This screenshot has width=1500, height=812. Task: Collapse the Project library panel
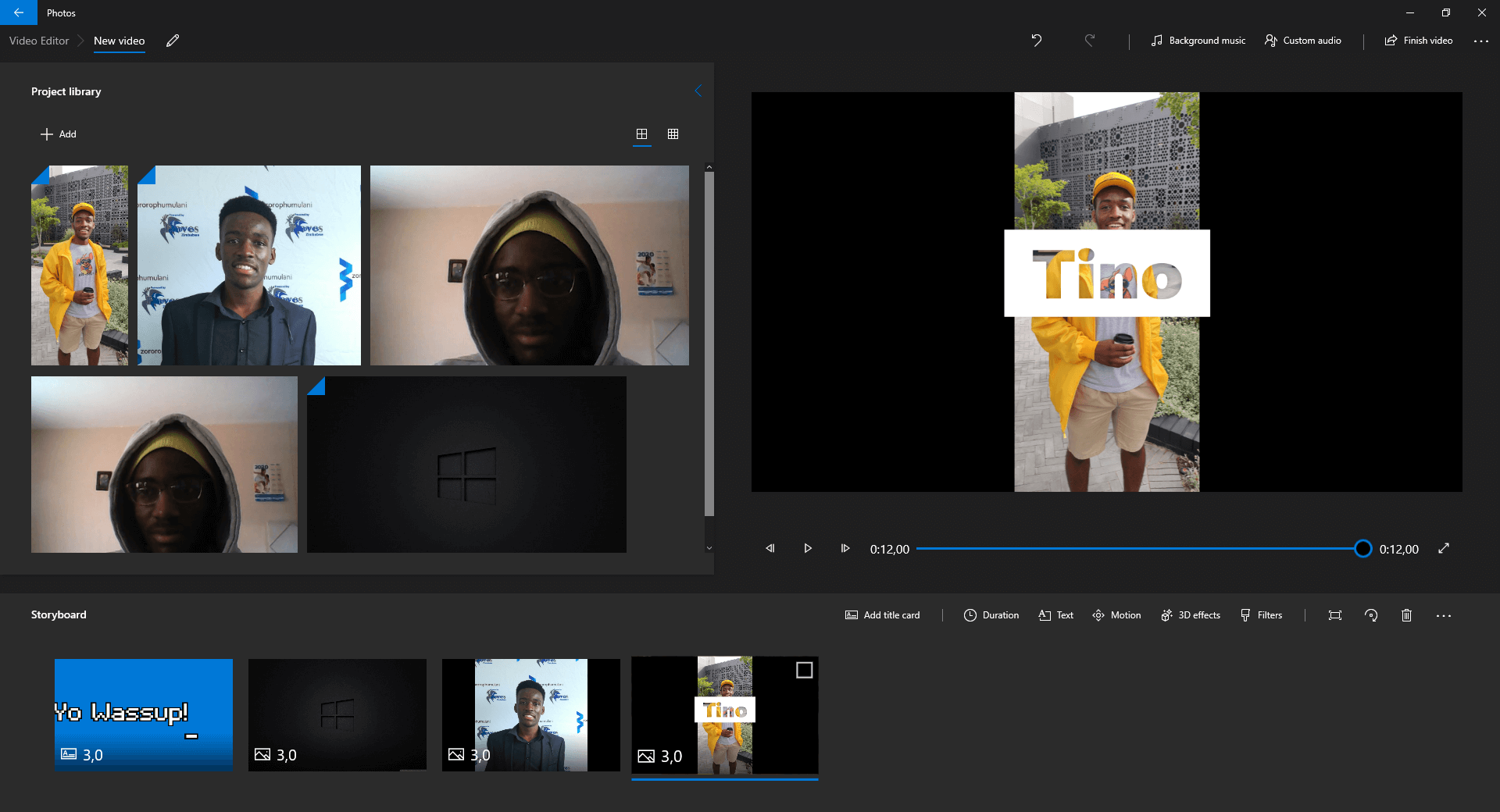click(698, 91)
